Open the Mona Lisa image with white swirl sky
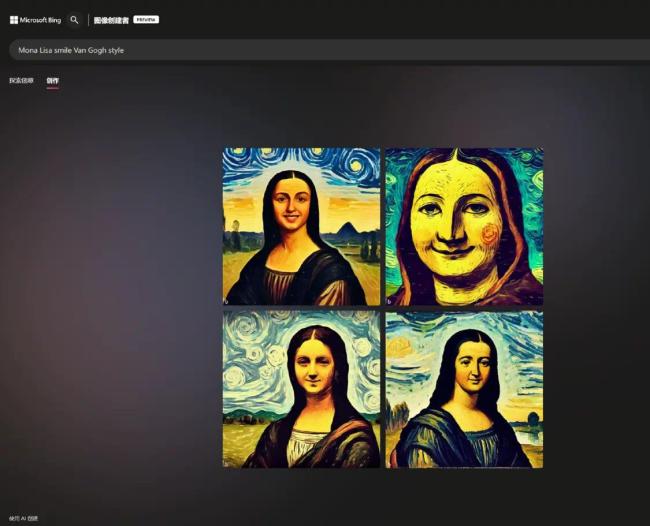 coord(301,390)
